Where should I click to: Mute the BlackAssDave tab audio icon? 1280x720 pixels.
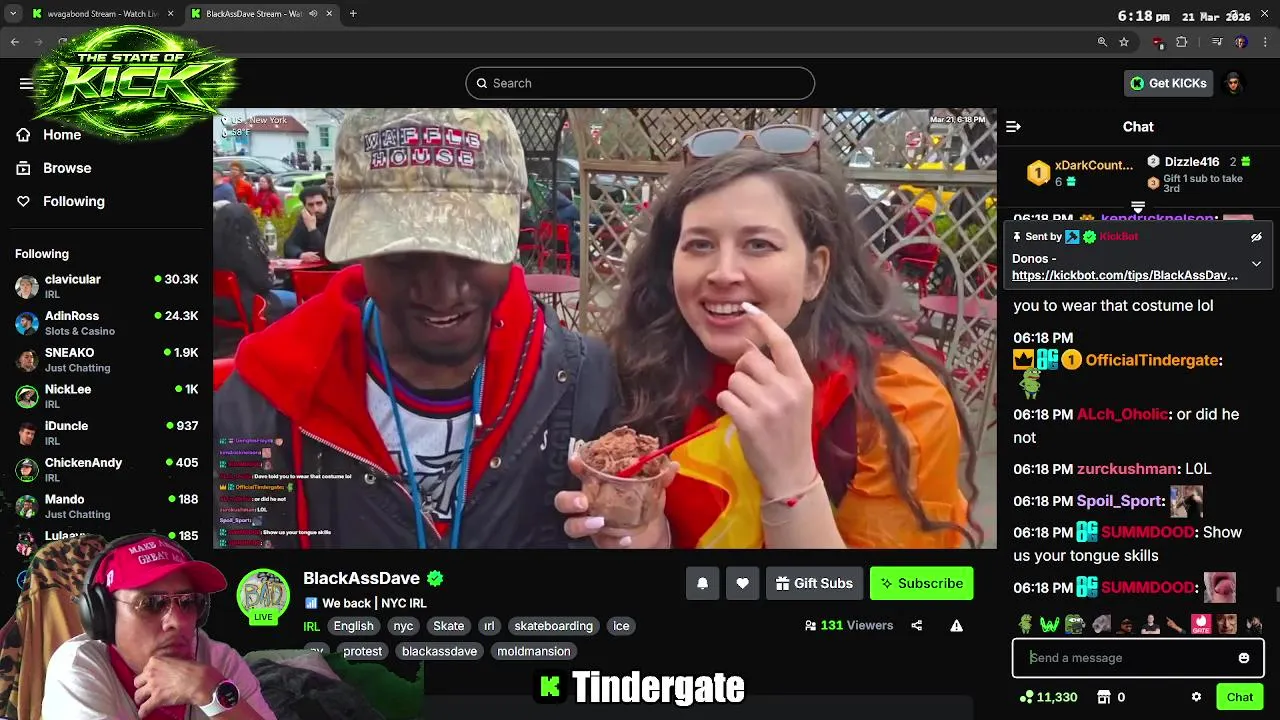pos(313,14)
